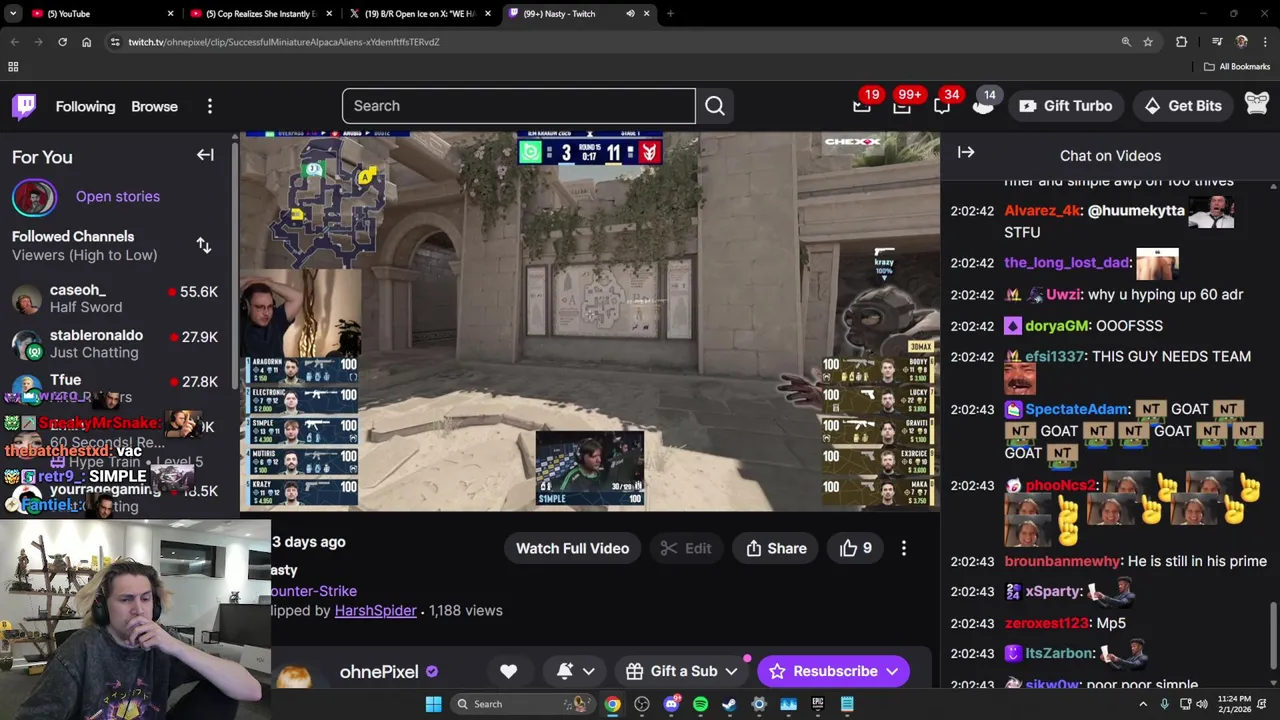Expand the Gift a Sub dropdown
Viewport: 1280px width, 720px height.
tap(683, 671)
